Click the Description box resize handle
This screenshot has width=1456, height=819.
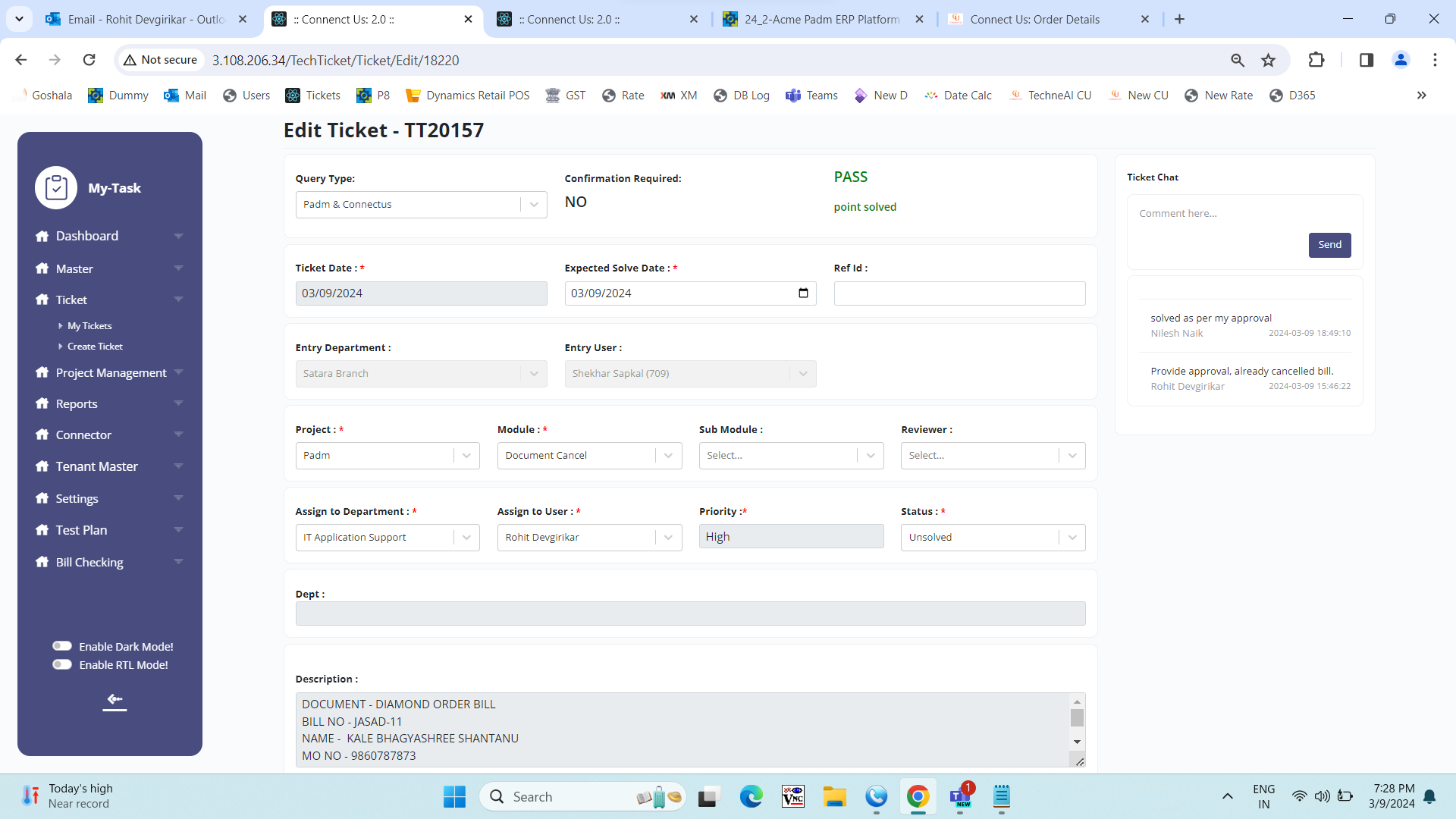click(1079, 761)
